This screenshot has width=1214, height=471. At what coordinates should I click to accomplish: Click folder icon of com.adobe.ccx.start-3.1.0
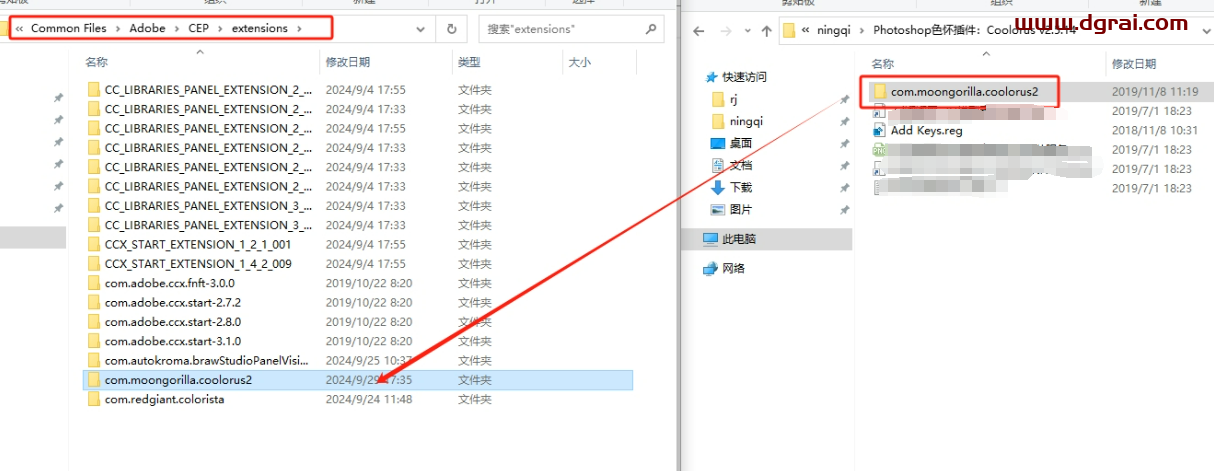point(94,341)
